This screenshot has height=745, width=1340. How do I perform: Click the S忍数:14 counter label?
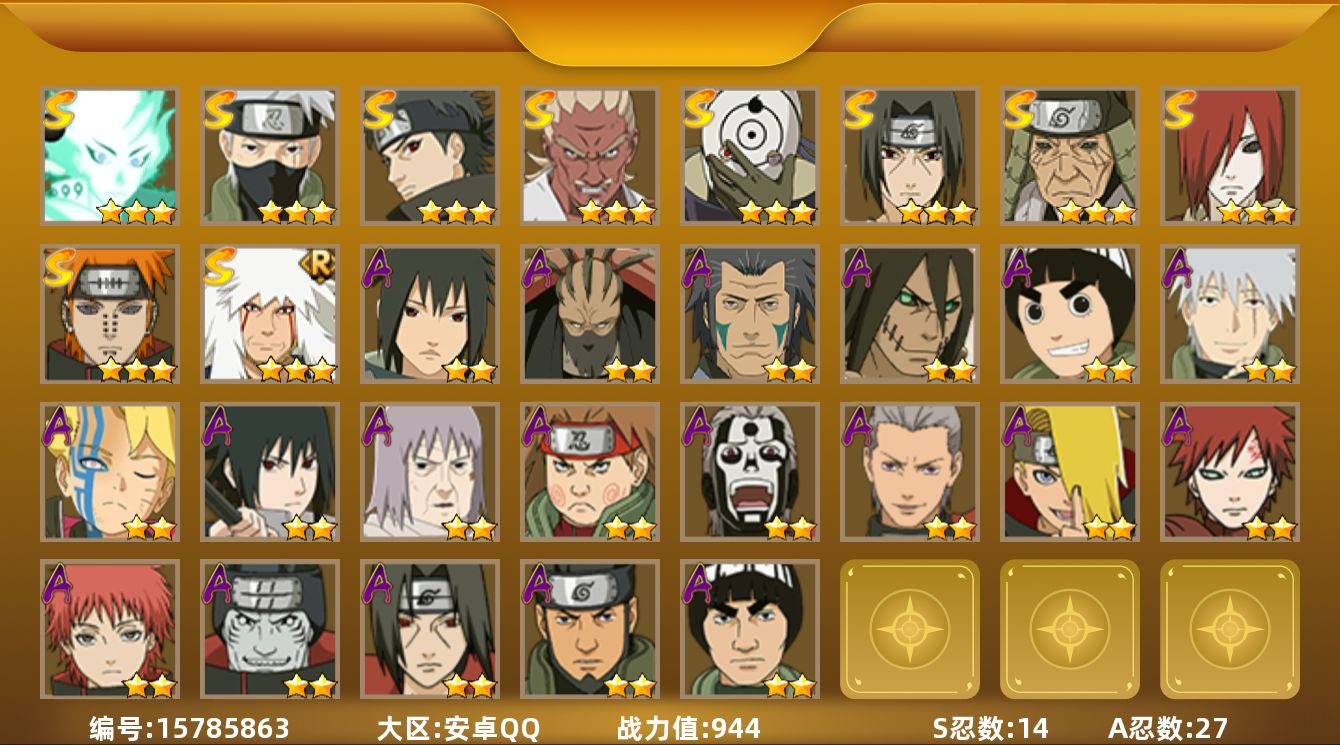[990, 728]
